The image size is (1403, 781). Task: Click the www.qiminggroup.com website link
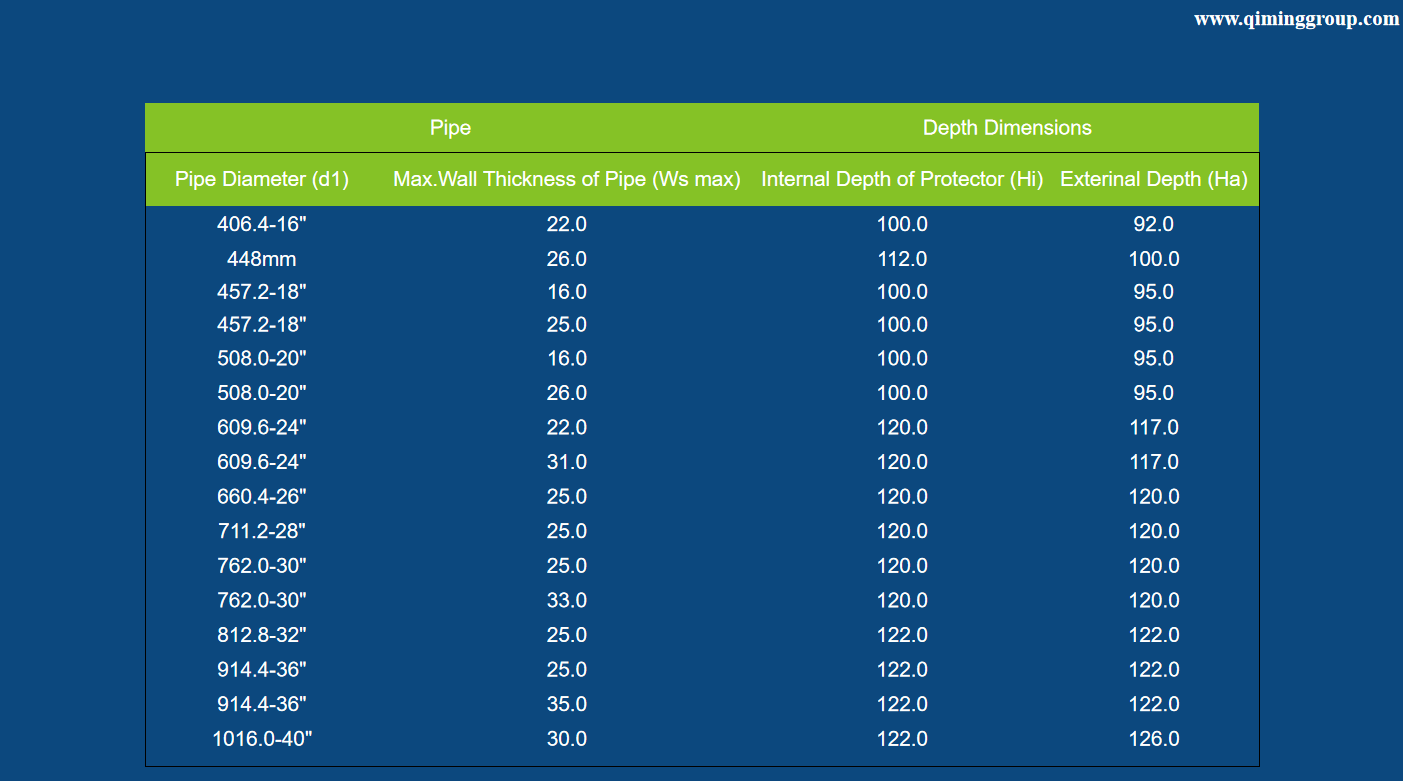tap(1296, 19)
